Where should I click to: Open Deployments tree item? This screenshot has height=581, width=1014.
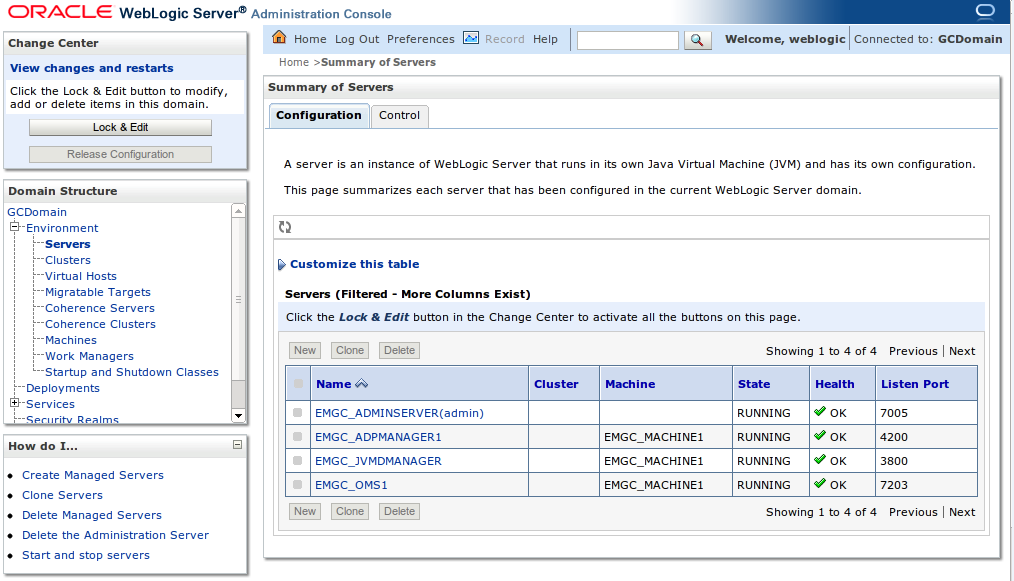click(x=63, y=388)
